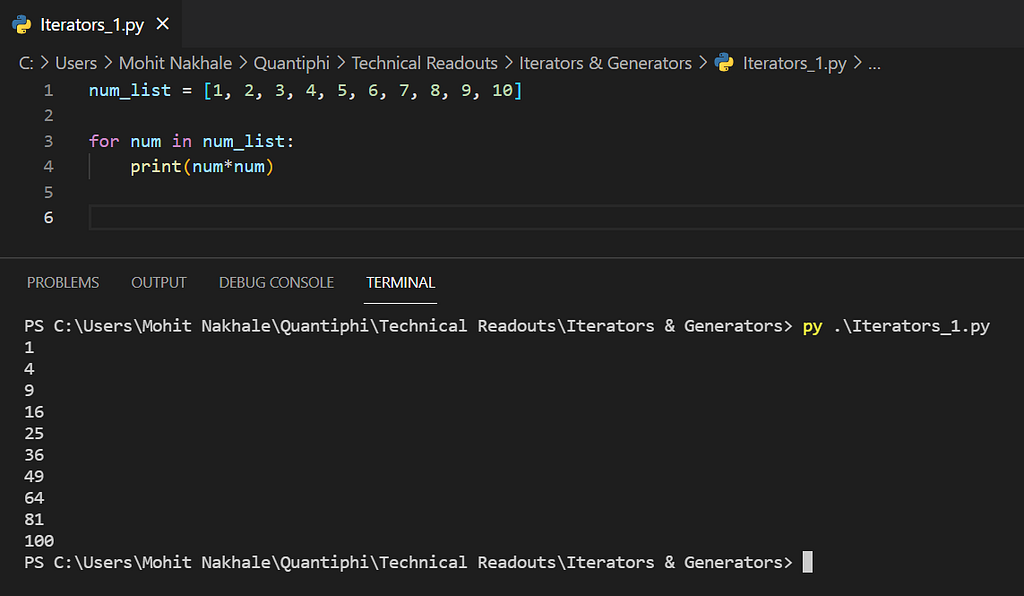Viewport: 1024px width, 596px height.
Task: Place cursor on empty line 6
Action: click(x=556, y=217)
